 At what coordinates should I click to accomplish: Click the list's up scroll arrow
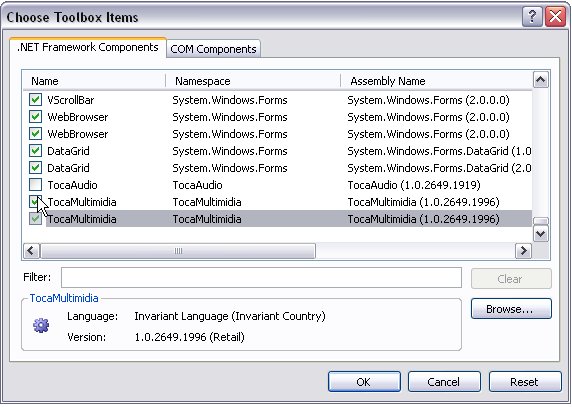[x=540, y=80]
